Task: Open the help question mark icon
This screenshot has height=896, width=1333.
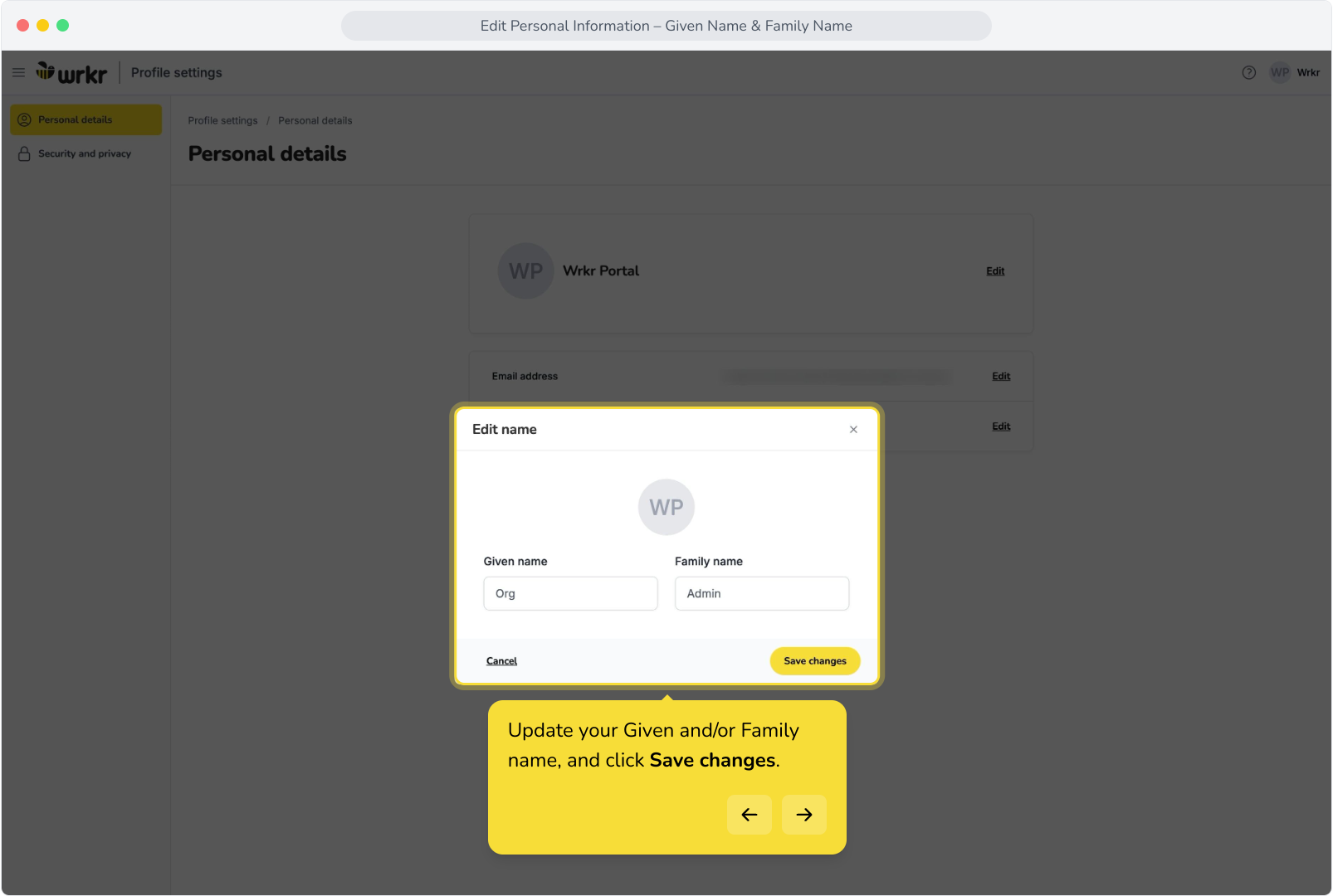Action: [x=1248, y=73]
